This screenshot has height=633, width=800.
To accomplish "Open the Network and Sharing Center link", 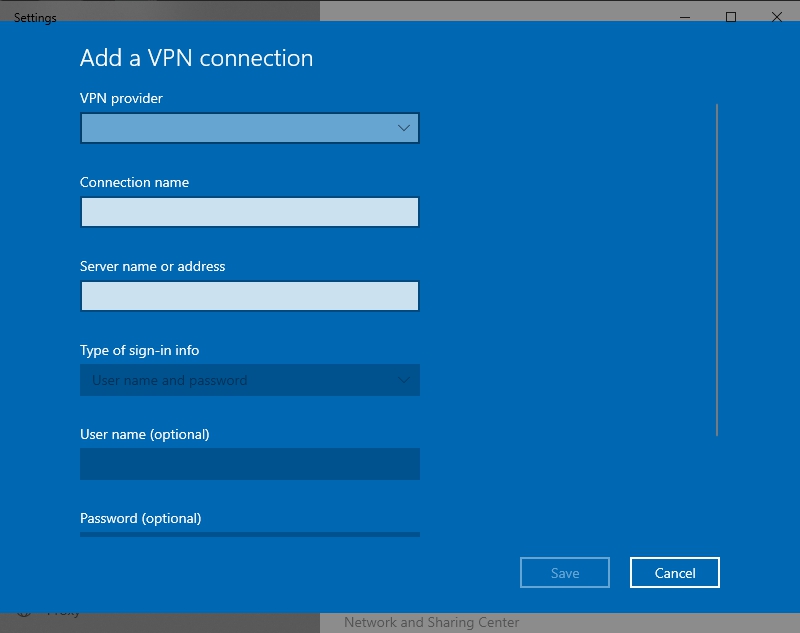I will [x=431, y=622].
